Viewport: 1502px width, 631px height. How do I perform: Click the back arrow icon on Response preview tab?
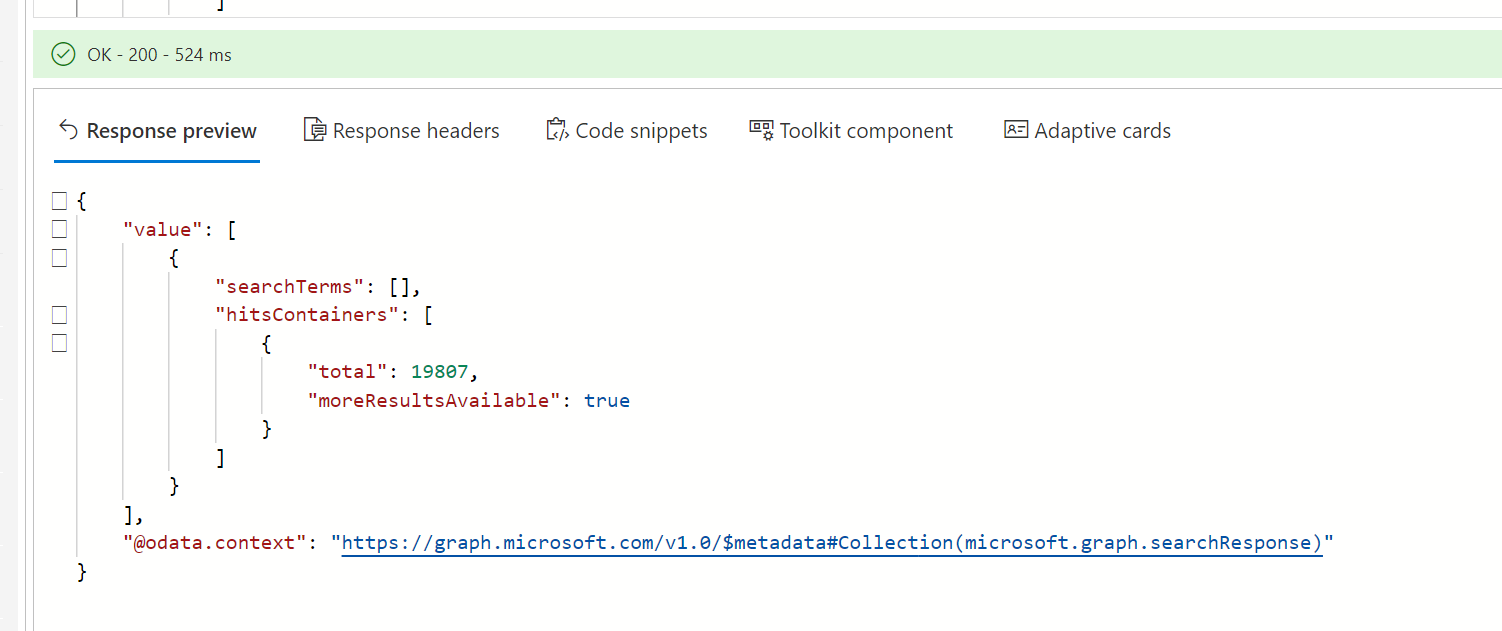[68, 130]
